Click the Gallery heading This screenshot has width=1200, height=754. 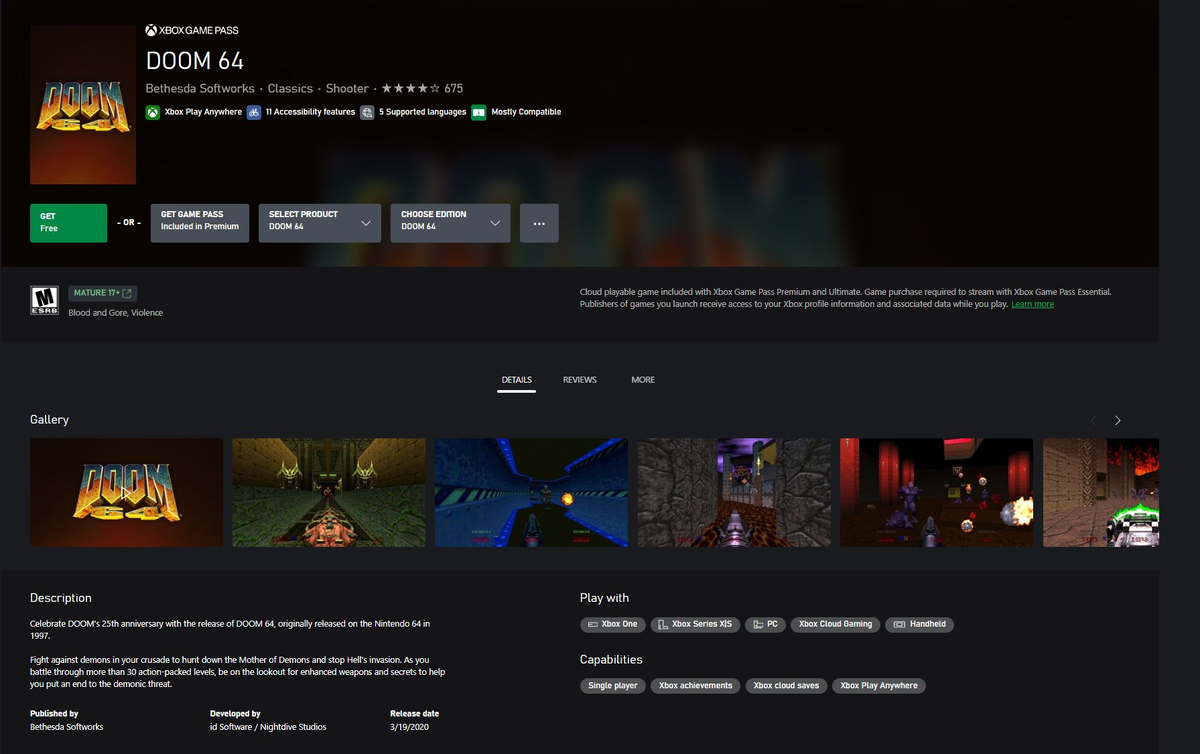(49, 420)
